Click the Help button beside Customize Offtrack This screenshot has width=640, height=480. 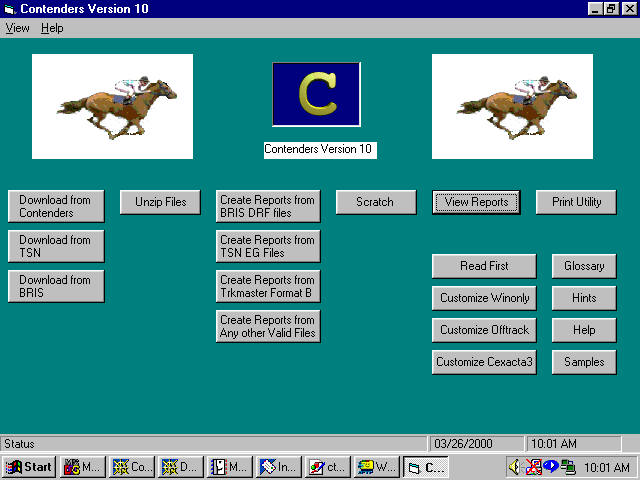click(x=584, y=330)
